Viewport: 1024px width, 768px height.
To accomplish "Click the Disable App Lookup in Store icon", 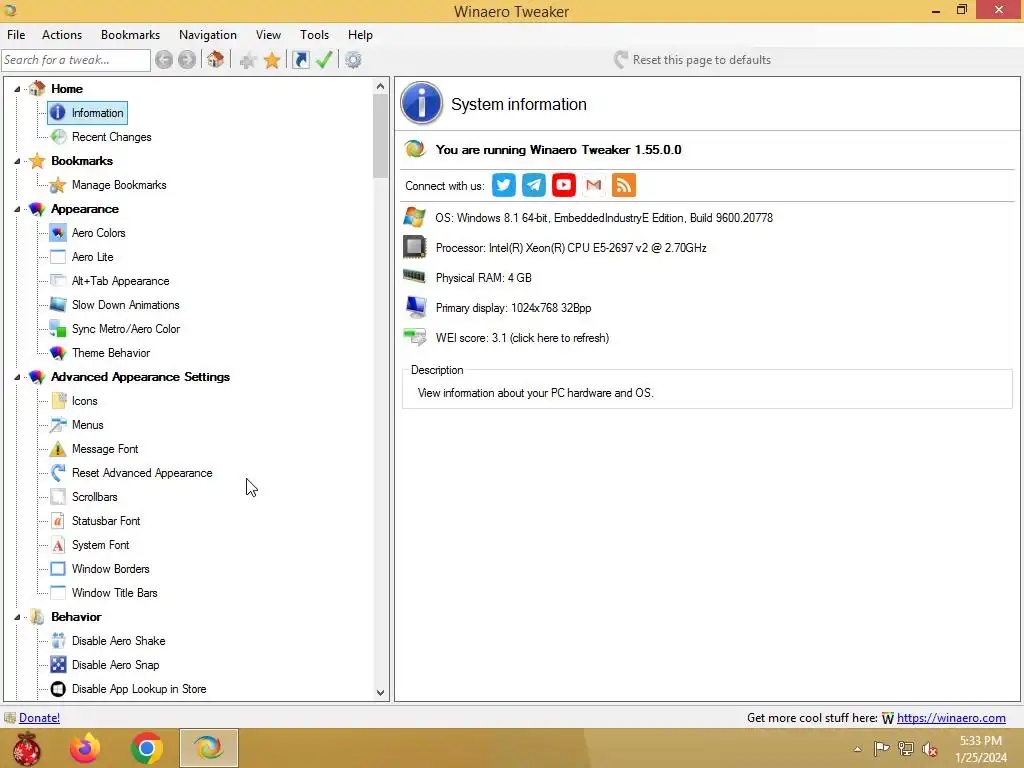I will tap(58, 689).
